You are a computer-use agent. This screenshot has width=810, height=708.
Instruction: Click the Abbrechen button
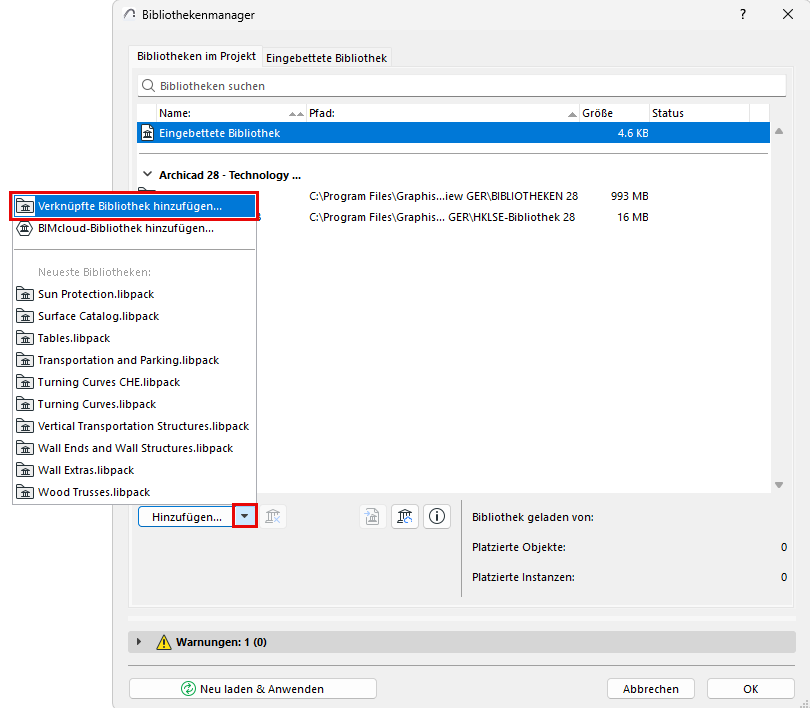pos(650,689)
